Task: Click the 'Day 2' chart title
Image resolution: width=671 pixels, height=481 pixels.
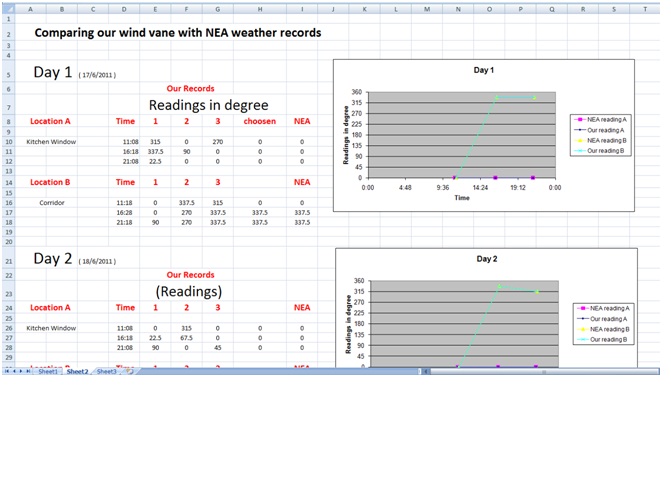Action: tap(487, 259)
